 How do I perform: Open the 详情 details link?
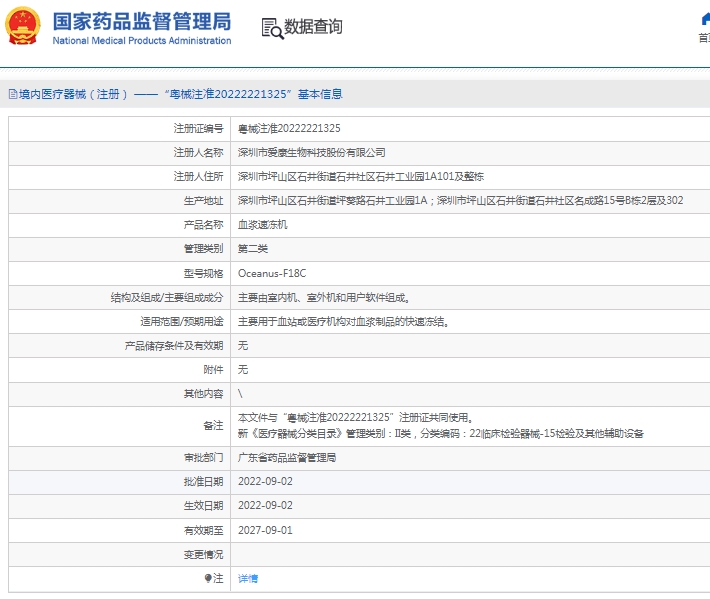coord(248,579)
